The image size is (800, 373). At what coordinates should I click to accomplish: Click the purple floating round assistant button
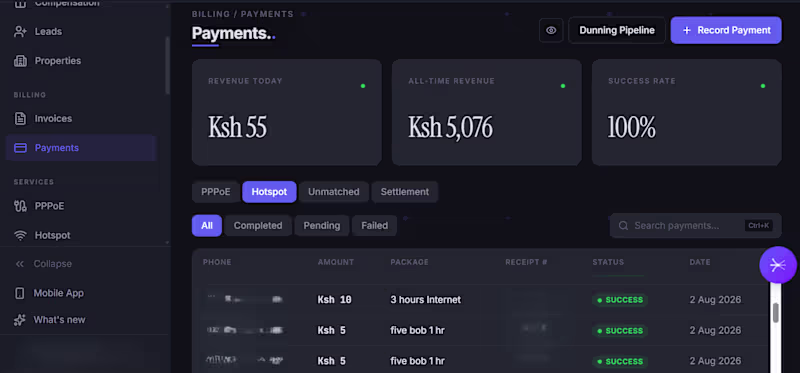click(x=778, y=265)
